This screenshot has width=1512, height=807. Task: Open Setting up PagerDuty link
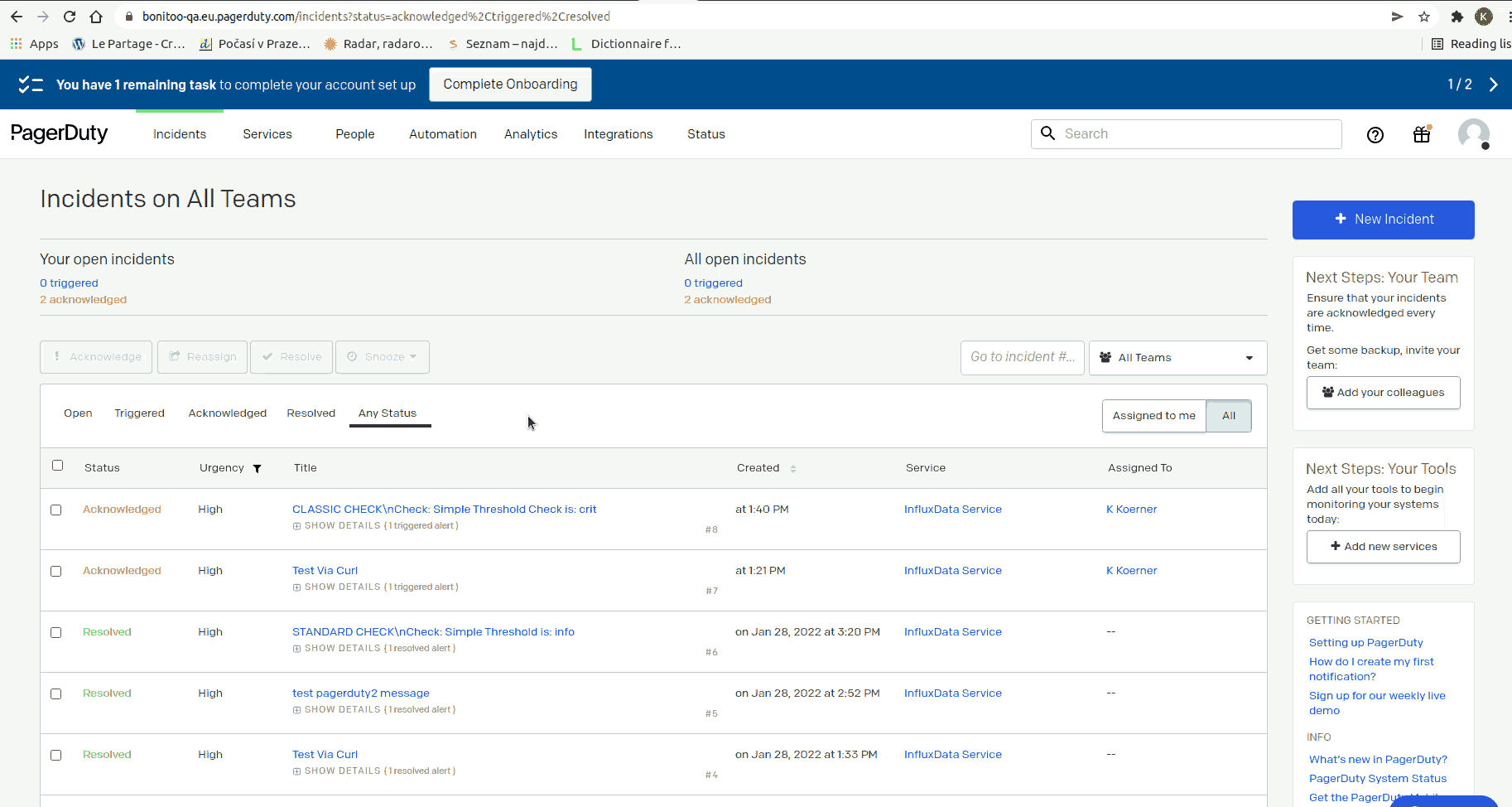pyautogui.click(x=1366, y=643)
